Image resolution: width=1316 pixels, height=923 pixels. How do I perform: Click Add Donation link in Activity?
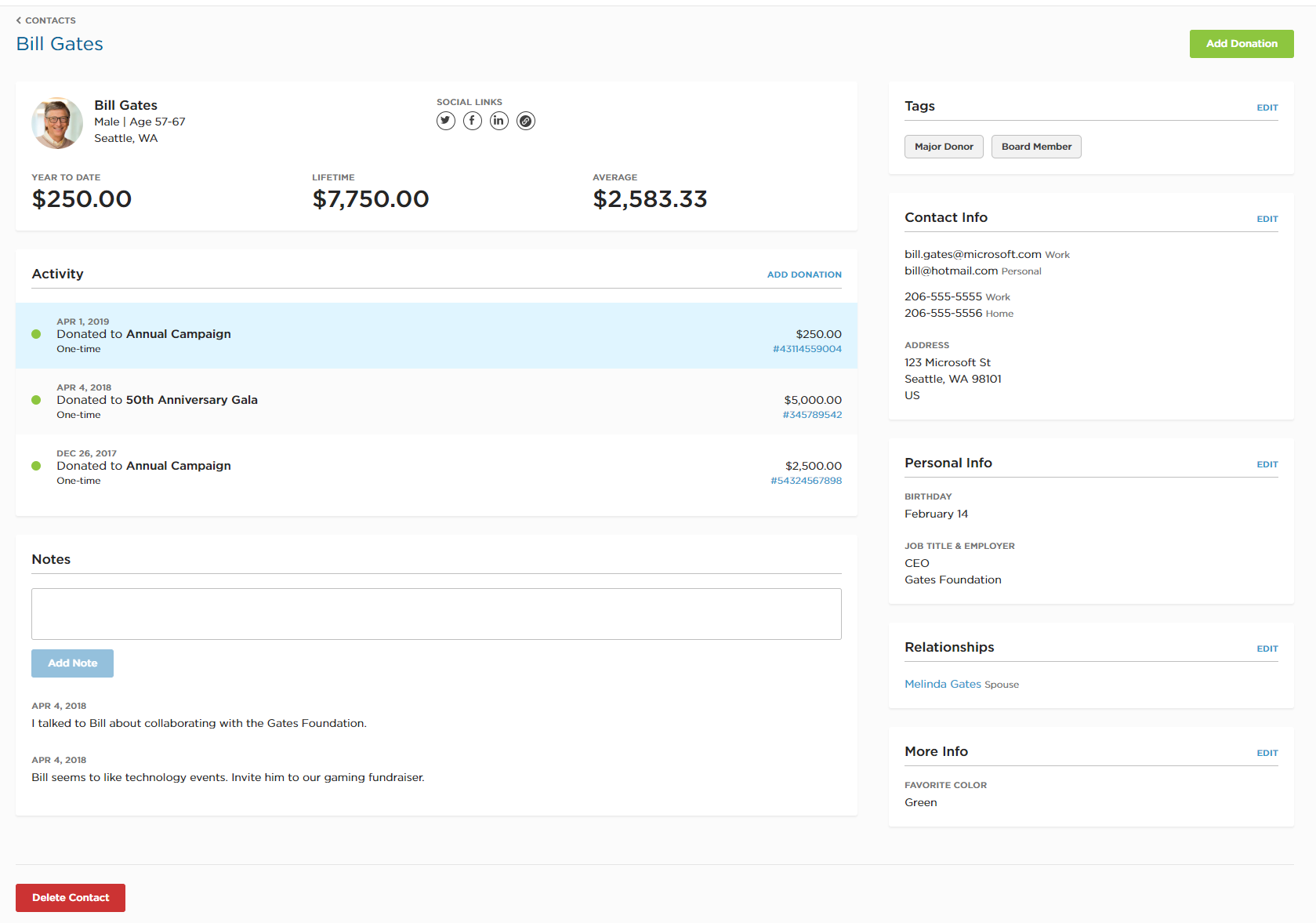[804, 274]
